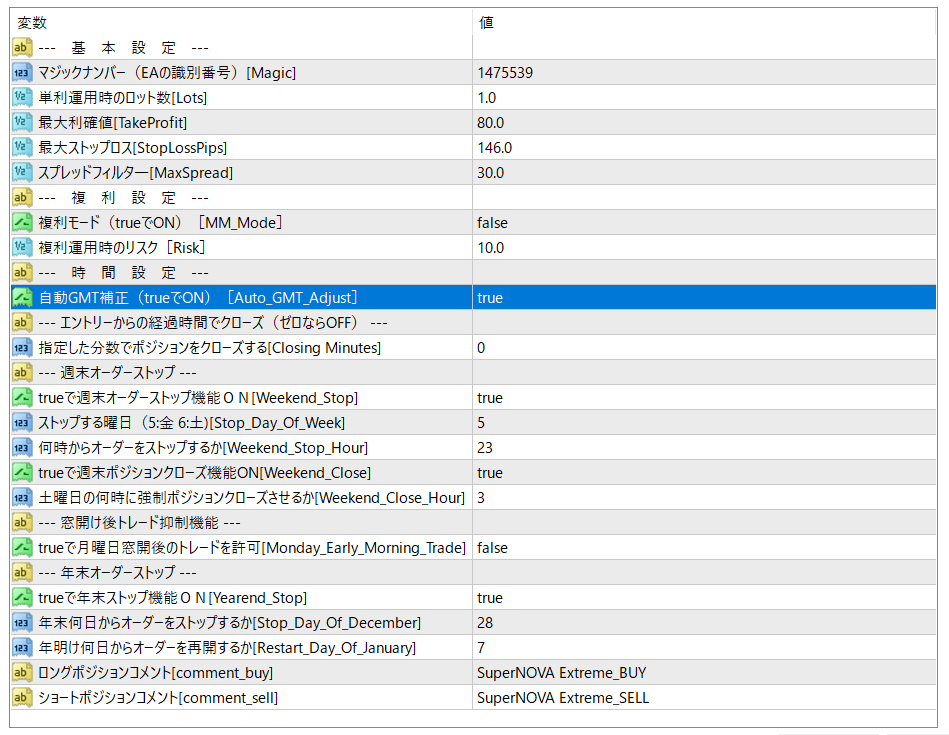Click the string icon beside comment_buy
Viewport: 949px width, 735px height.
[22, 673]
